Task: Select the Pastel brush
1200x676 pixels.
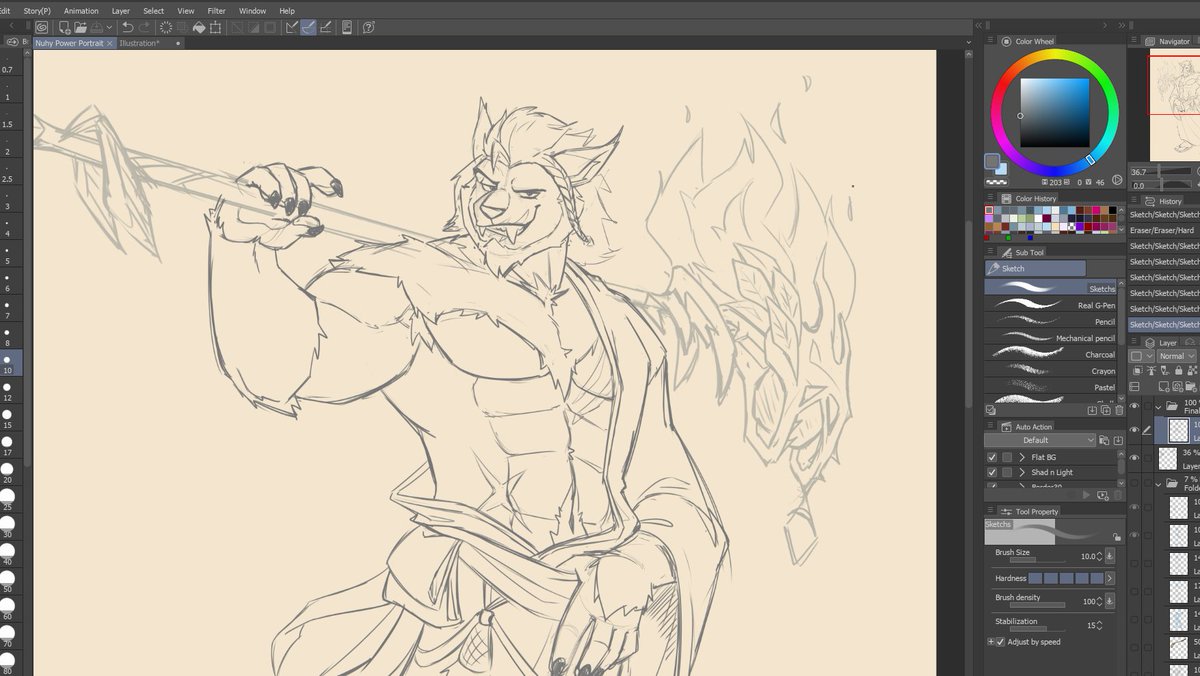Action: pos(1050,387)
